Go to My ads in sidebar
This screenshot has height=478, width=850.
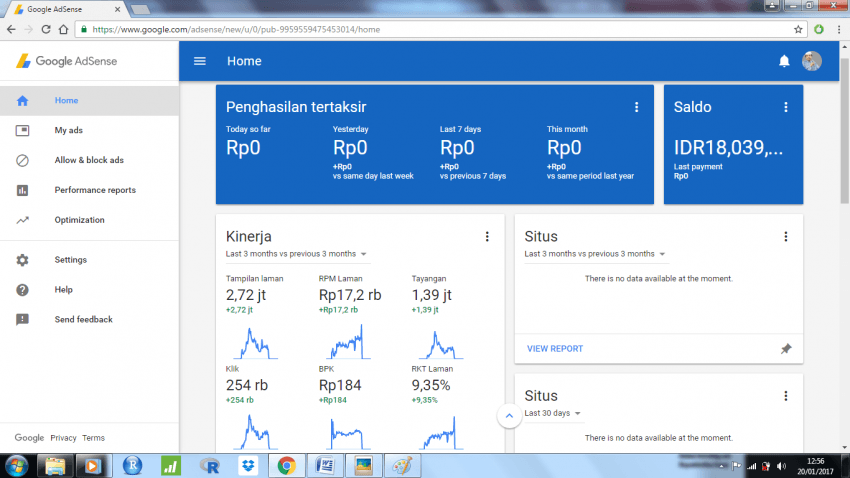coord(69,130)
